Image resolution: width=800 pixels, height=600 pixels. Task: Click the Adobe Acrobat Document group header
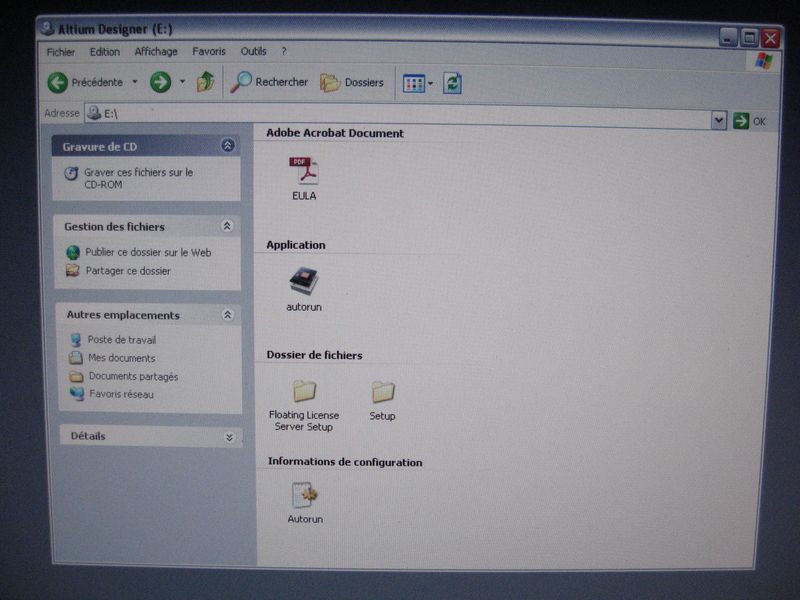(x=335, y=133)
